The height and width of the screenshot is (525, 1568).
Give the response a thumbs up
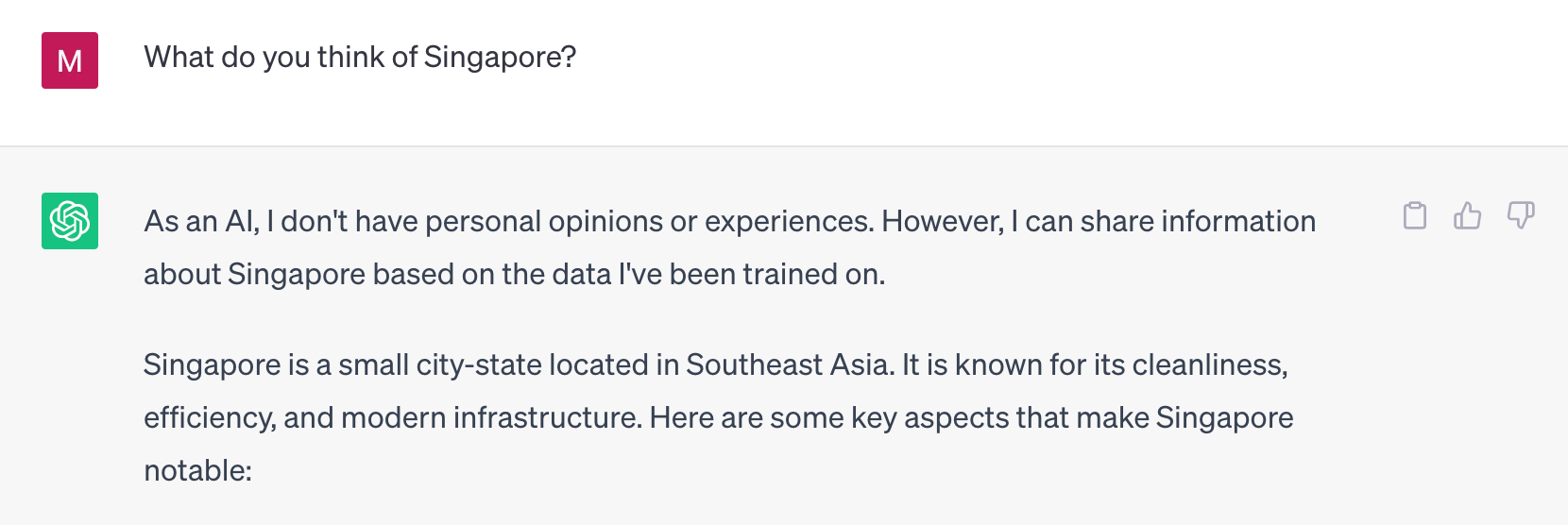1468,216
